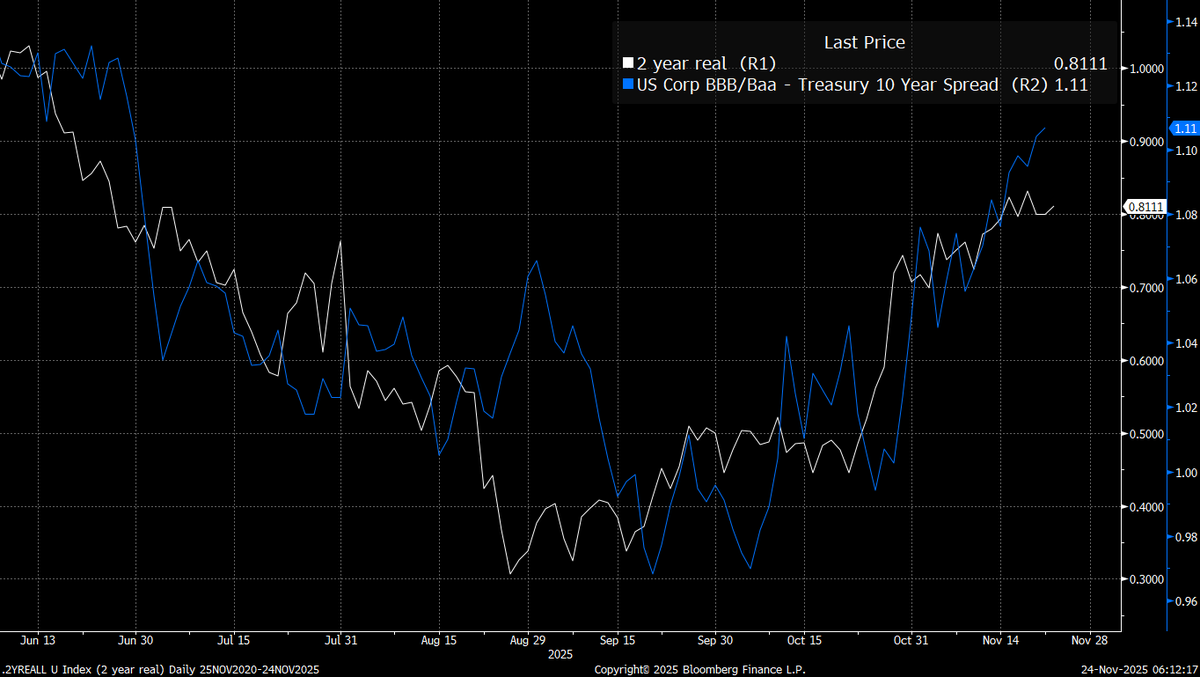Click the Jun 30 date label
Image resolution: width=1200 pixels, height=677 pixels.
135,641
